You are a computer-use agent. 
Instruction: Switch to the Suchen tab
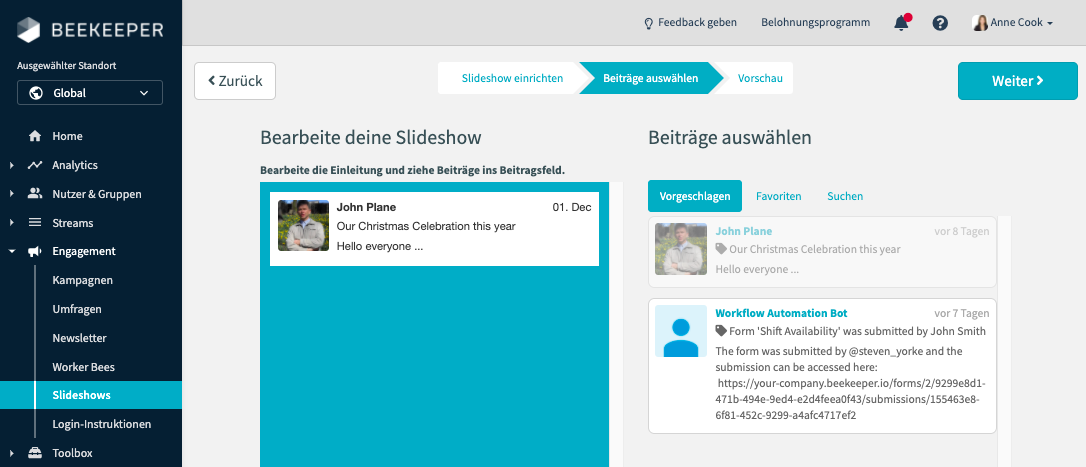[x=845, y=197]
